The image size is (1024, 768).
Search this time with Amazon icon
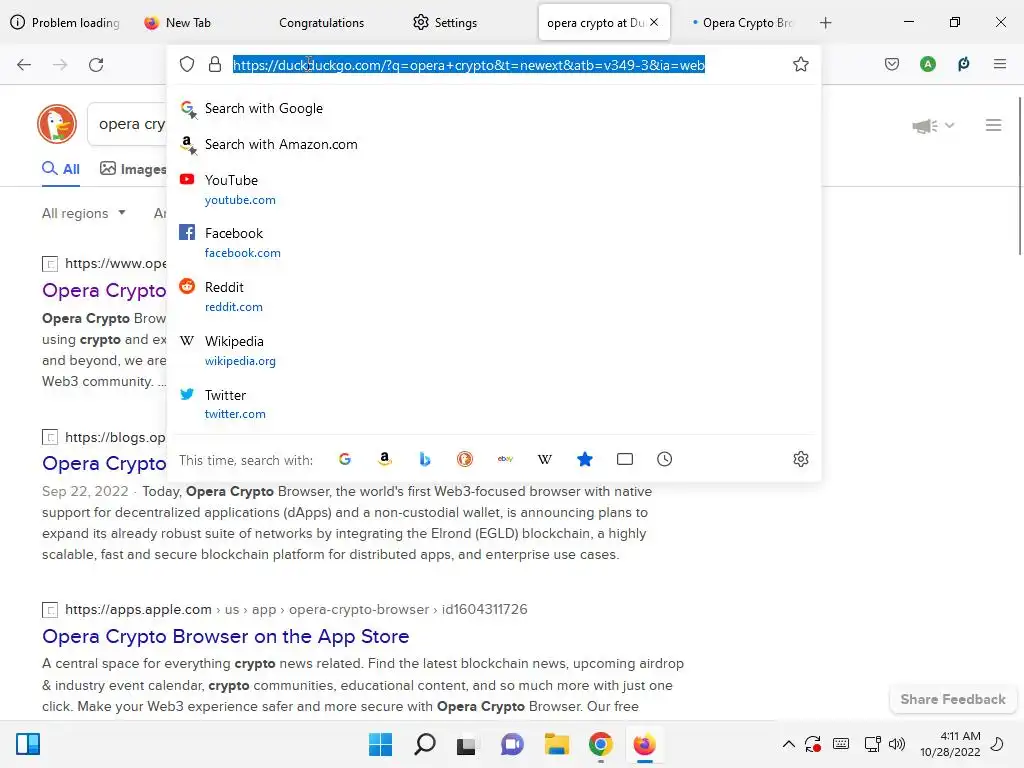click(x=385, y=459)
